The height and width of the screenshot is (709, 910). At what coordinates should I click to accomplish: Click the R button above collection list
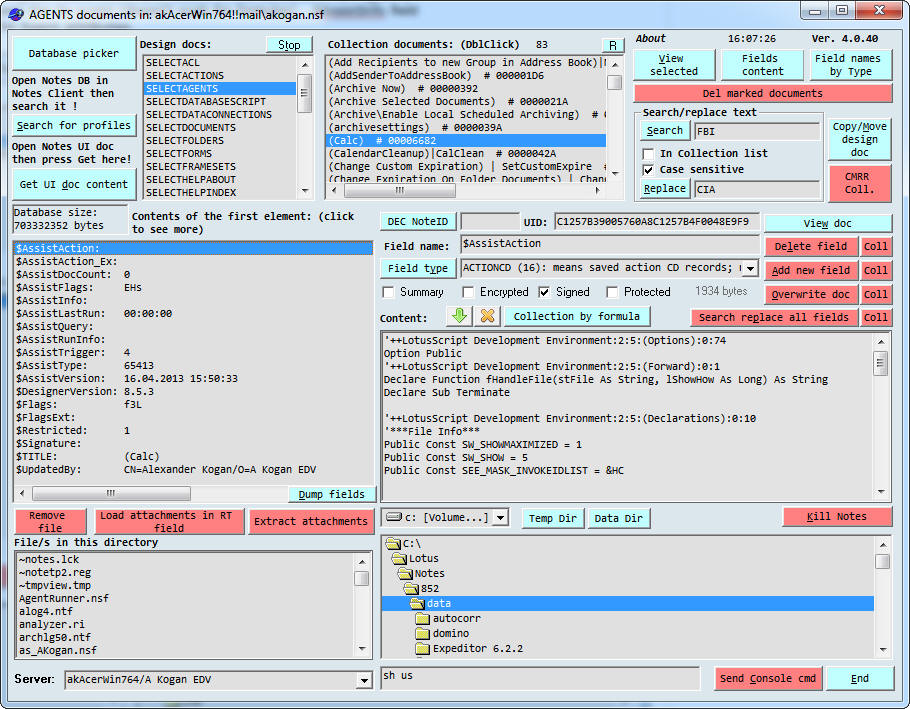point(612,45)
